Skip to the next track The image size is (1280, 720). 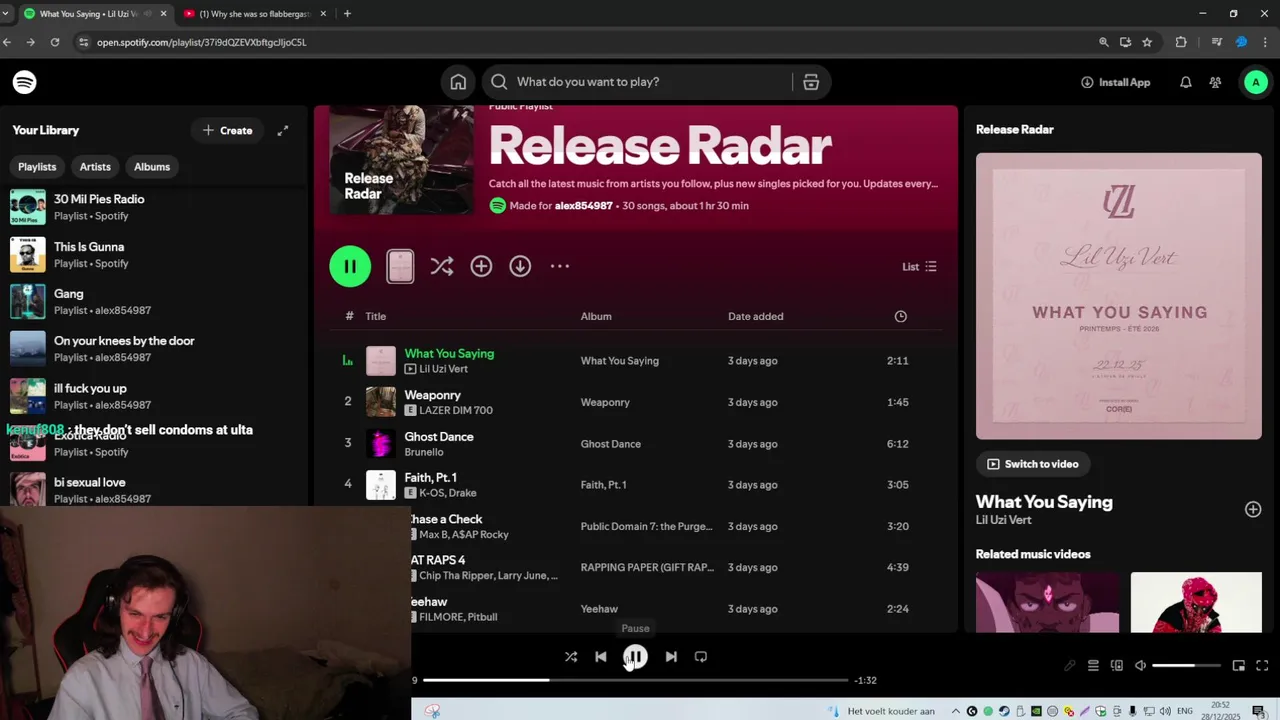(671, 657)
